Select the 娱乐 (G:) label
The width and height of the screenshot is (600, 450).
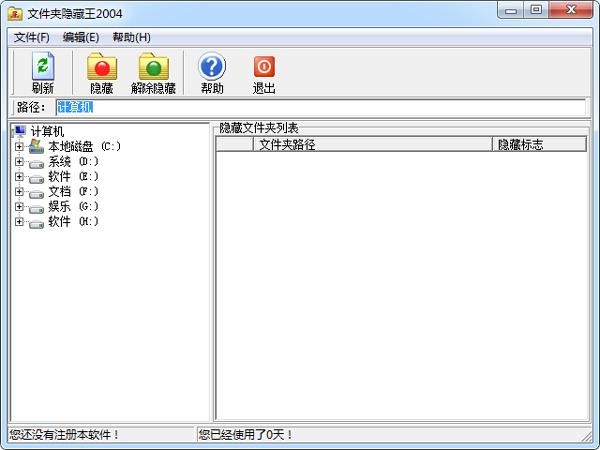click(73, 206)
